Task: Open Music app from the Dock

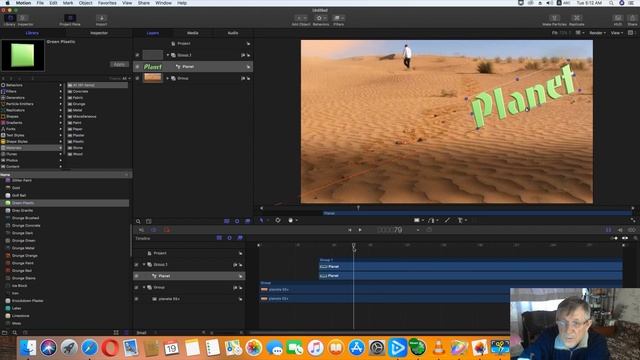Action: (x=315, y=348)
